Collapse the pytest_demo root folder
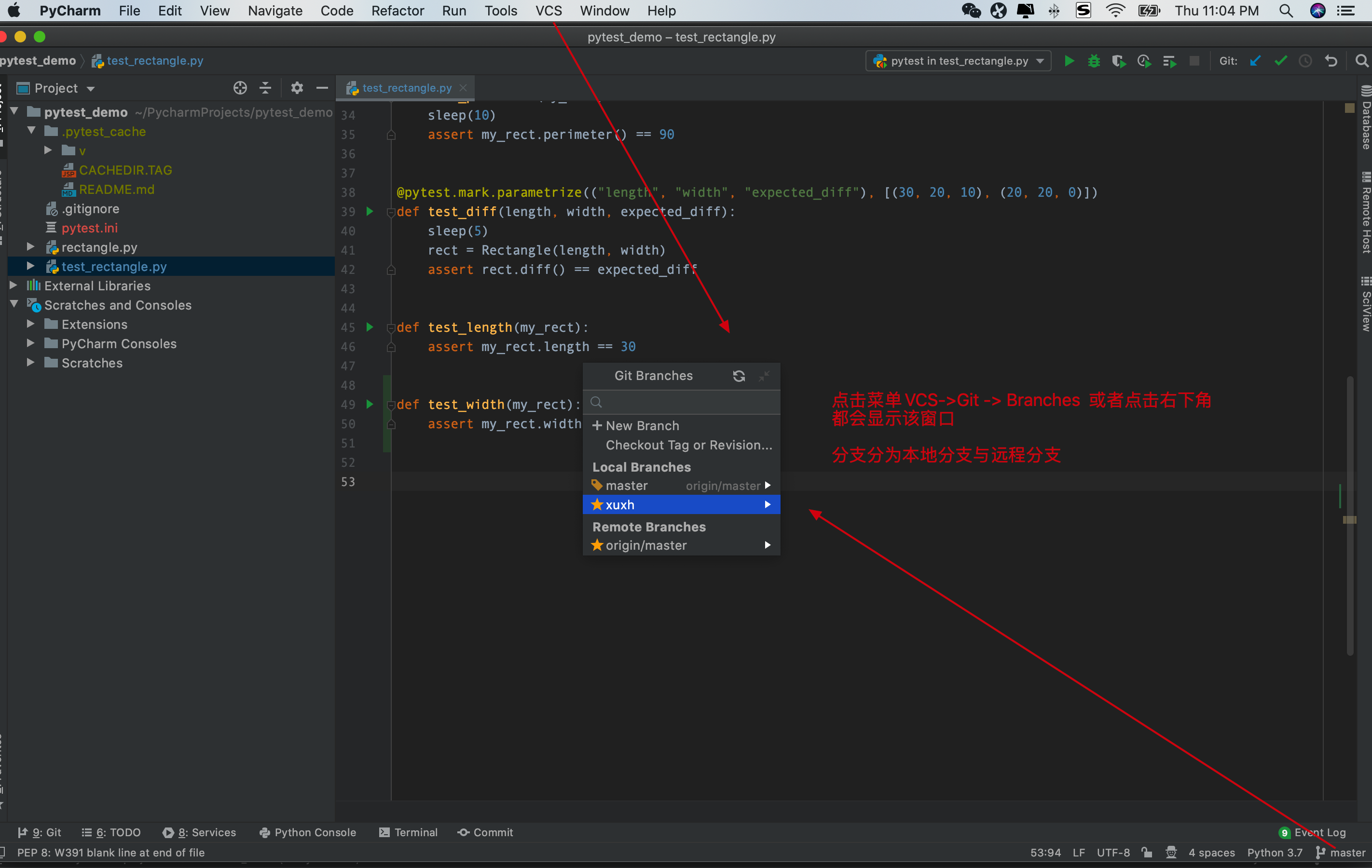Screen dimensions: 1372x868 pos(14,111)
